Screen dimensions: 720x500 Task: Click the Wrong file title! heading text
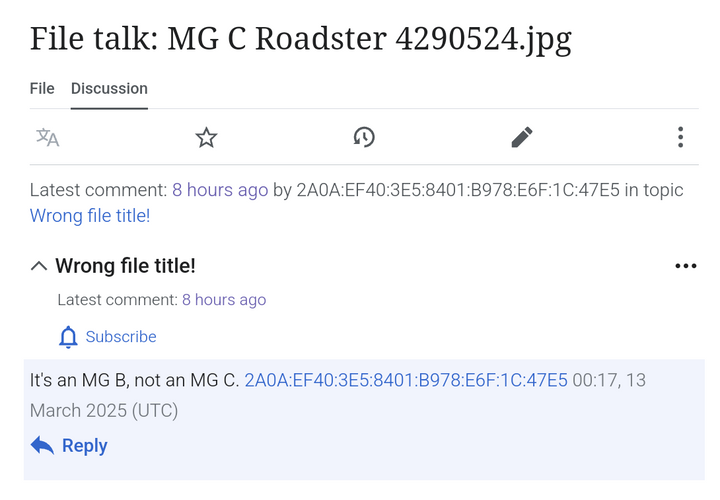125,266
